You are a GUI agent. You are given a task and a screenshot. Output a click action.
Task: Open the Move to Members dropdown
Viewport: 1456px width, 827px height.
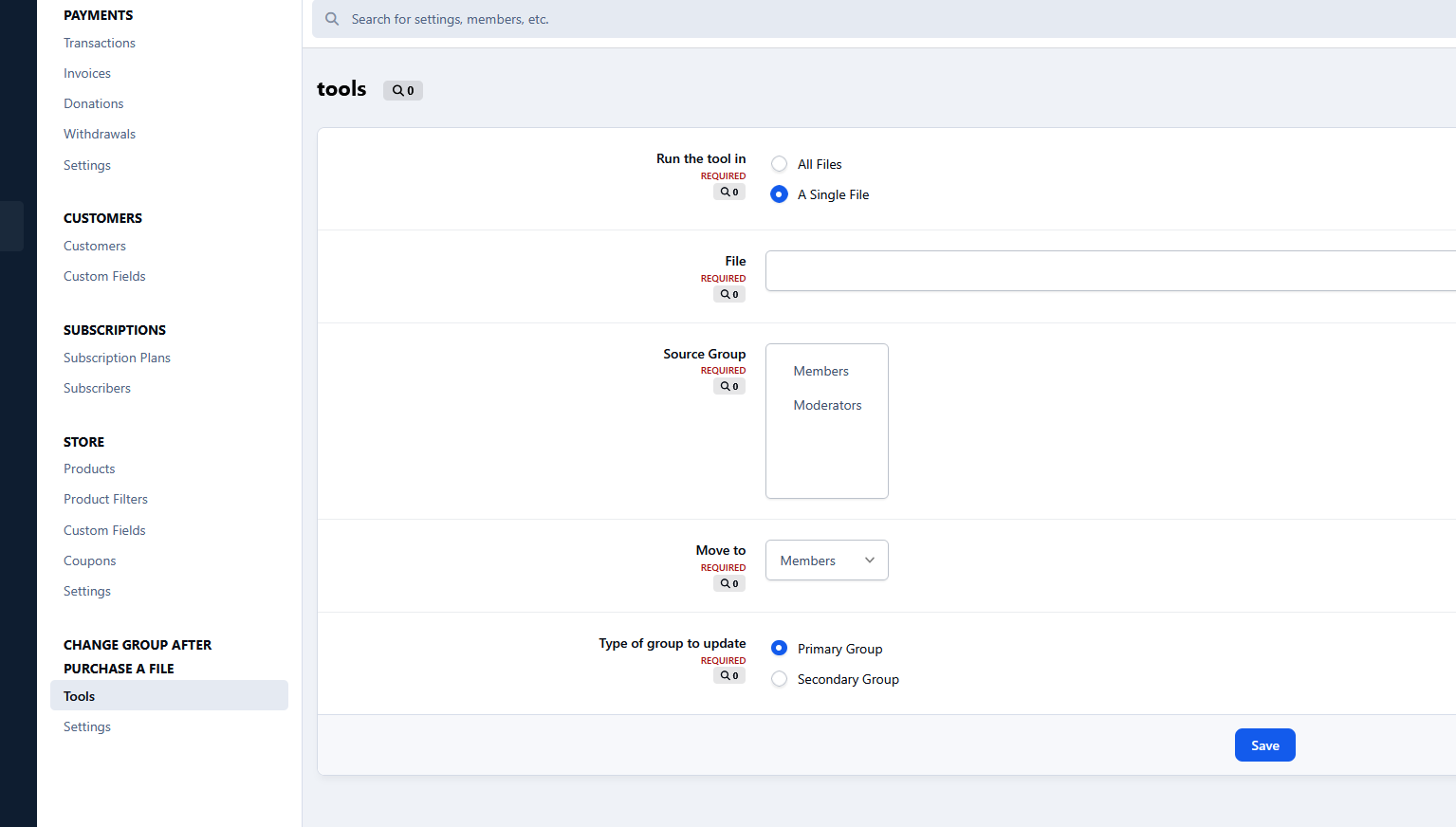[x=826, y=561]
